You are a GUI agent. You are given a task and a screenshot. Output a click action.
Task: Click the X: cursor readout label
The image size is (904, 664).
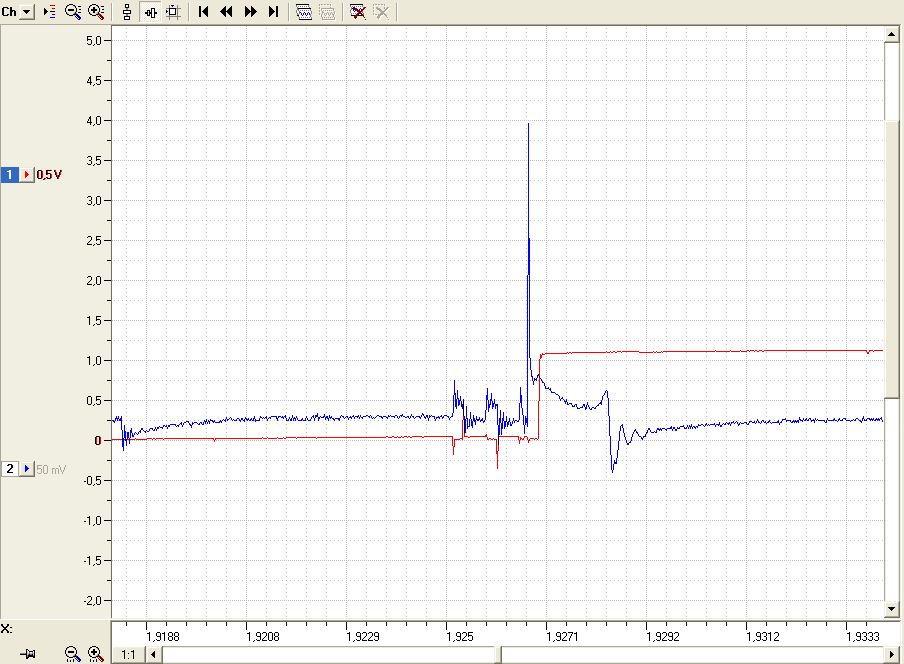pyautogui.click(x=7, y=628)
